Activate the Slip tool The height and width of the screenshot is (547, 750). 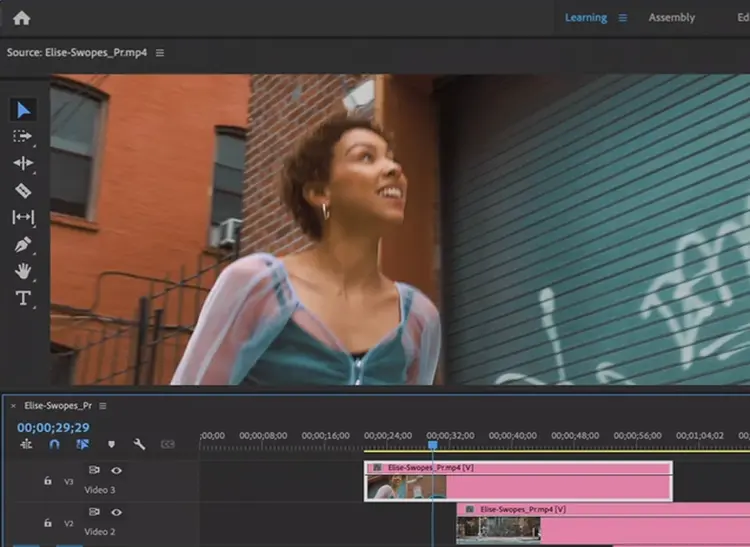pos(23,217)
